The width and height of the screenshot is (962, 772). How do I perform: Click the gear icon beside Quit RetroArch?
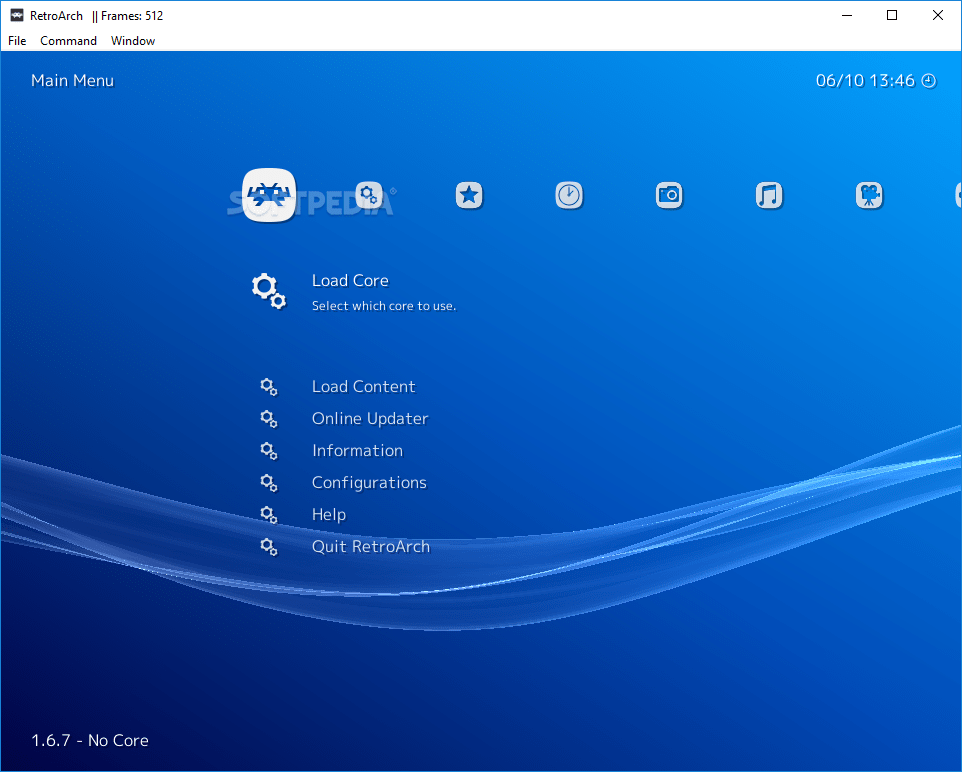tap(269, 546)
